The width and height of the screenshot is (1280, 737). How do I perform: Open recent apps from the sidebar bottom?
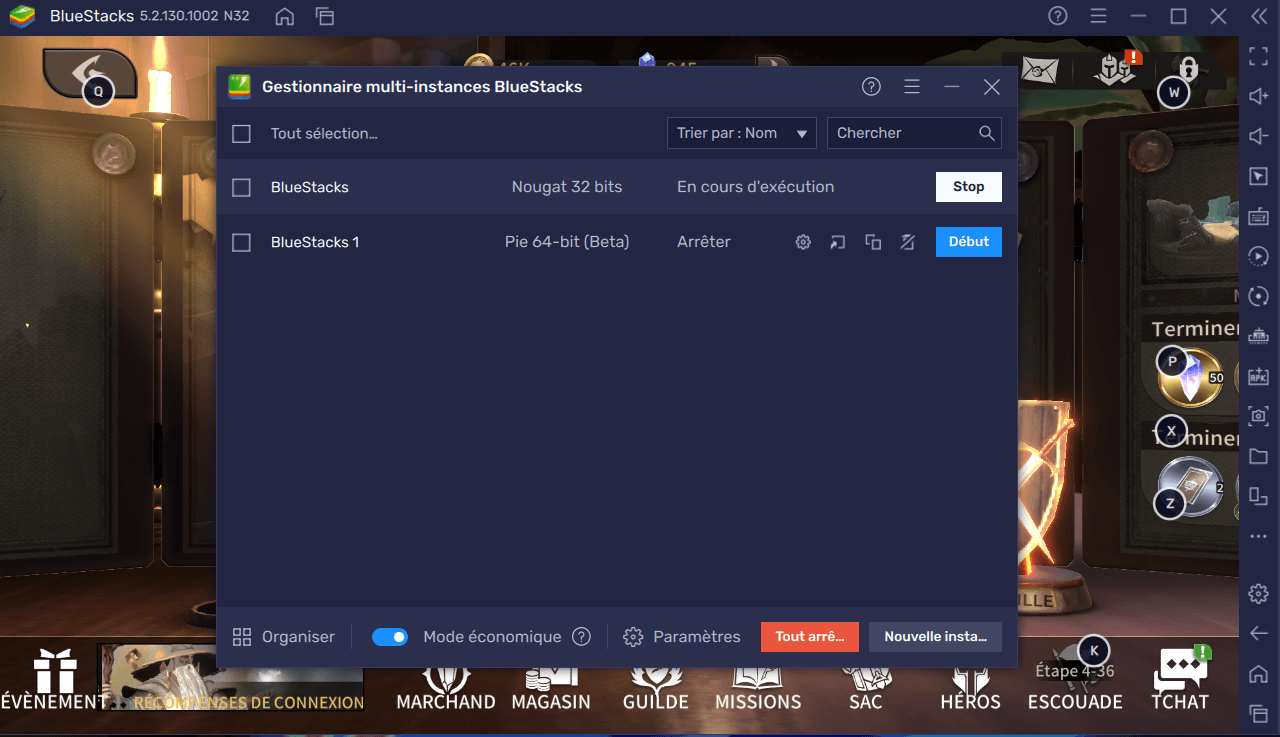coord(1258,713)
